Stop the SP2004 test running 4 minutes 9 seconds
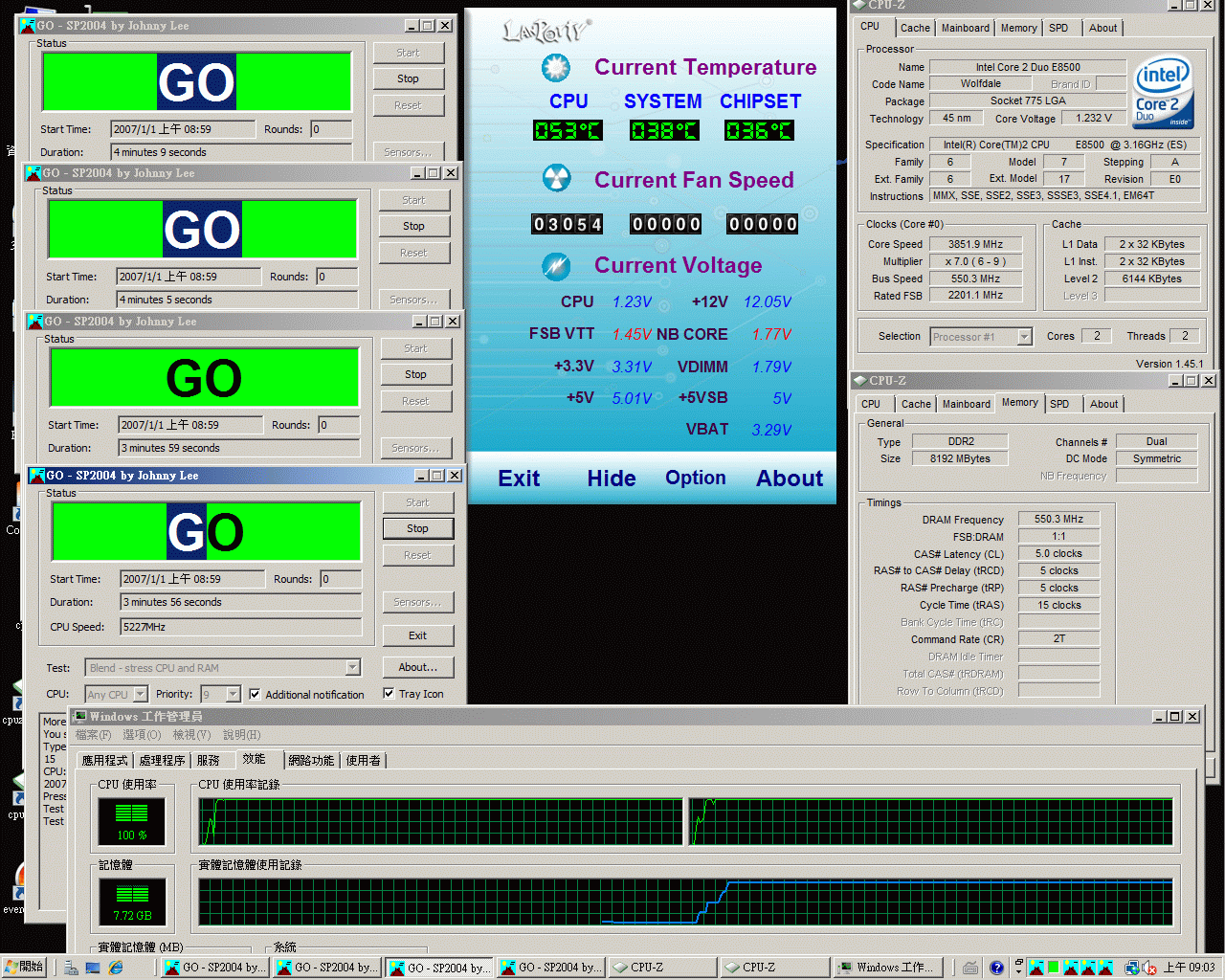The height and width of the screenshot is (980, 1225). point(408,78)
